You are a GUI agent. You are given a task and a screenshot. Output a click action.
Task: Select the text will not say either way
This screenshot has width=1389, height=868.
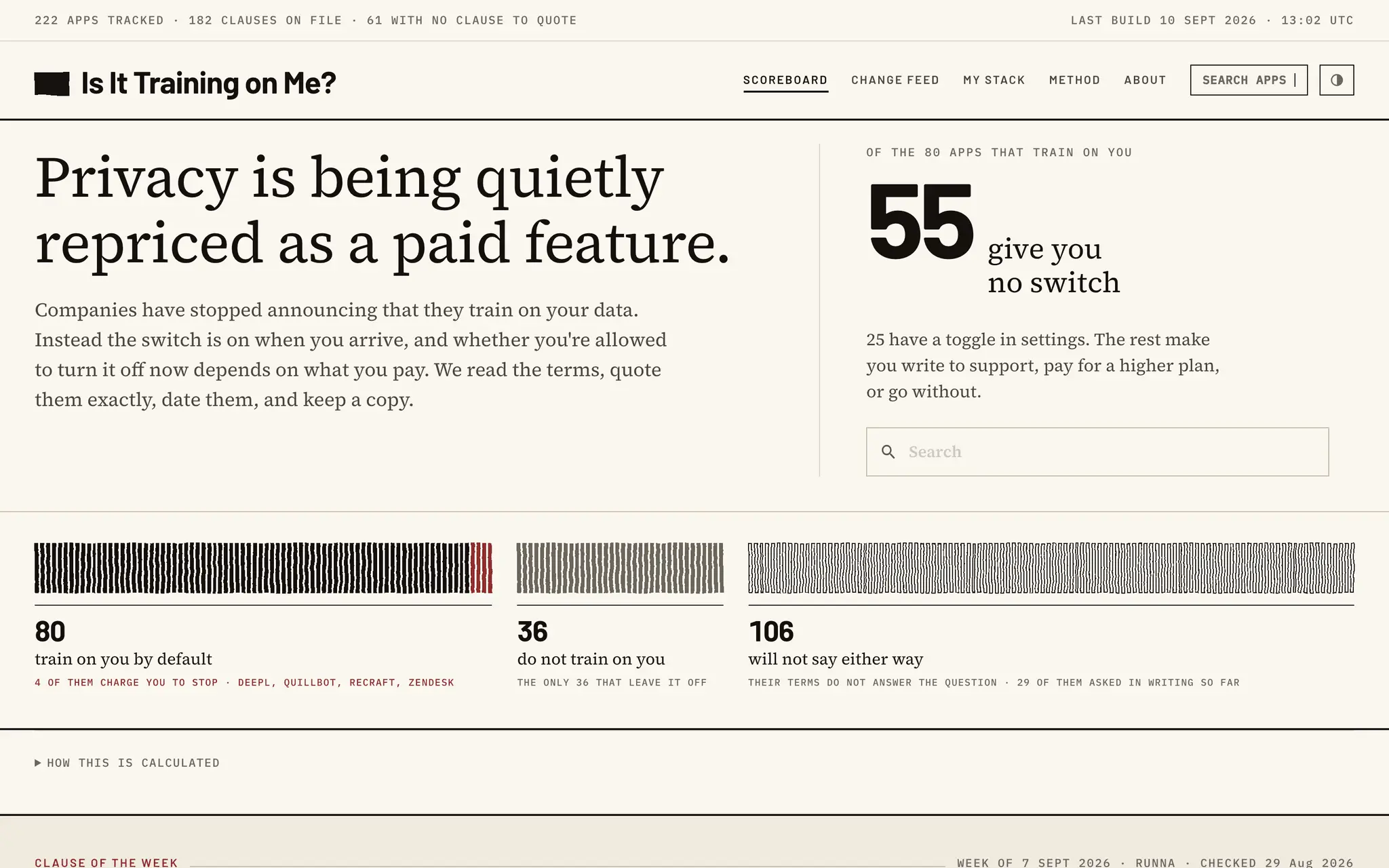click(836, 659)
